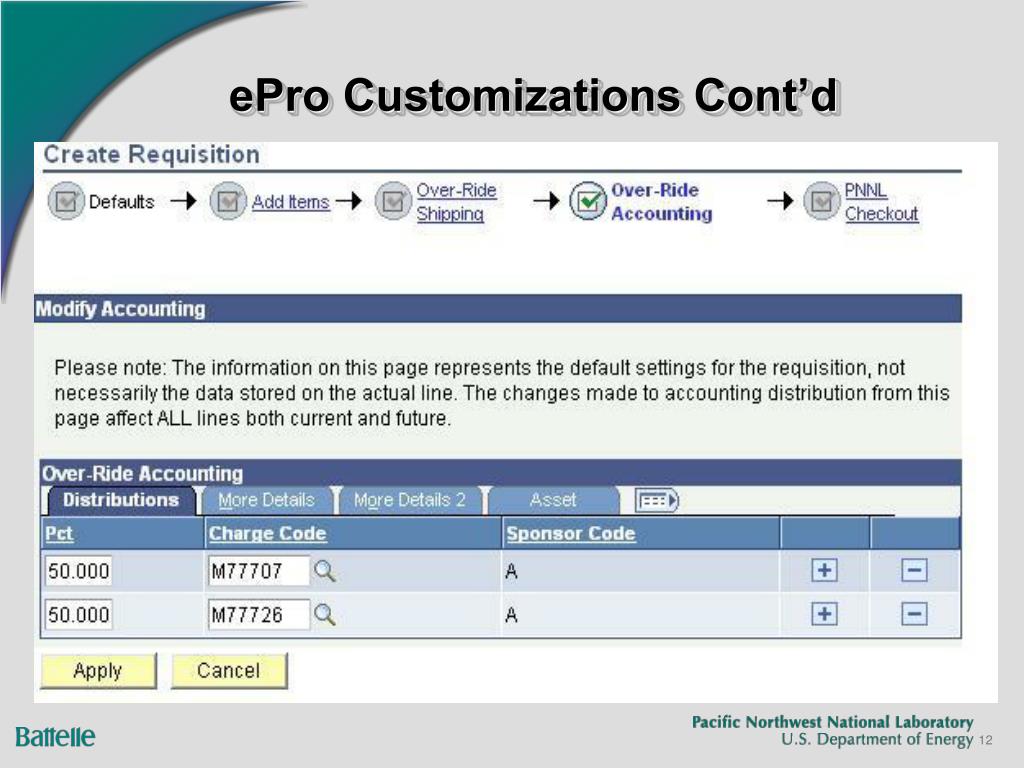
Task: Click the Defaults step icon
Action: [x=66, y=201]
